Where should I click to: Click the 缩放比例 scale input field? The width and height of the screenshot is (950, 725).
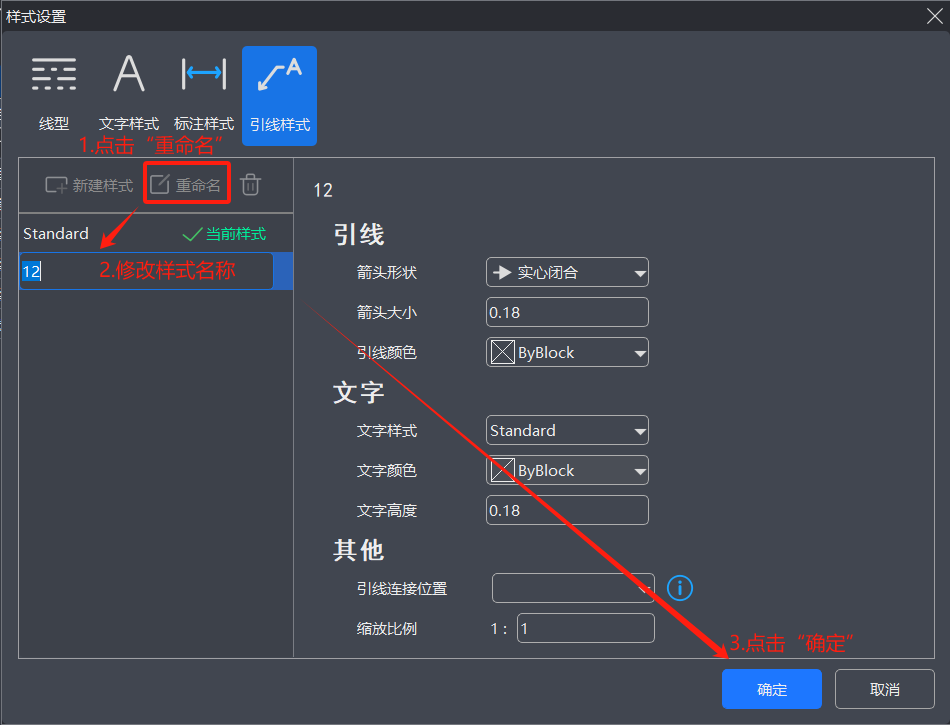[585, 628]
